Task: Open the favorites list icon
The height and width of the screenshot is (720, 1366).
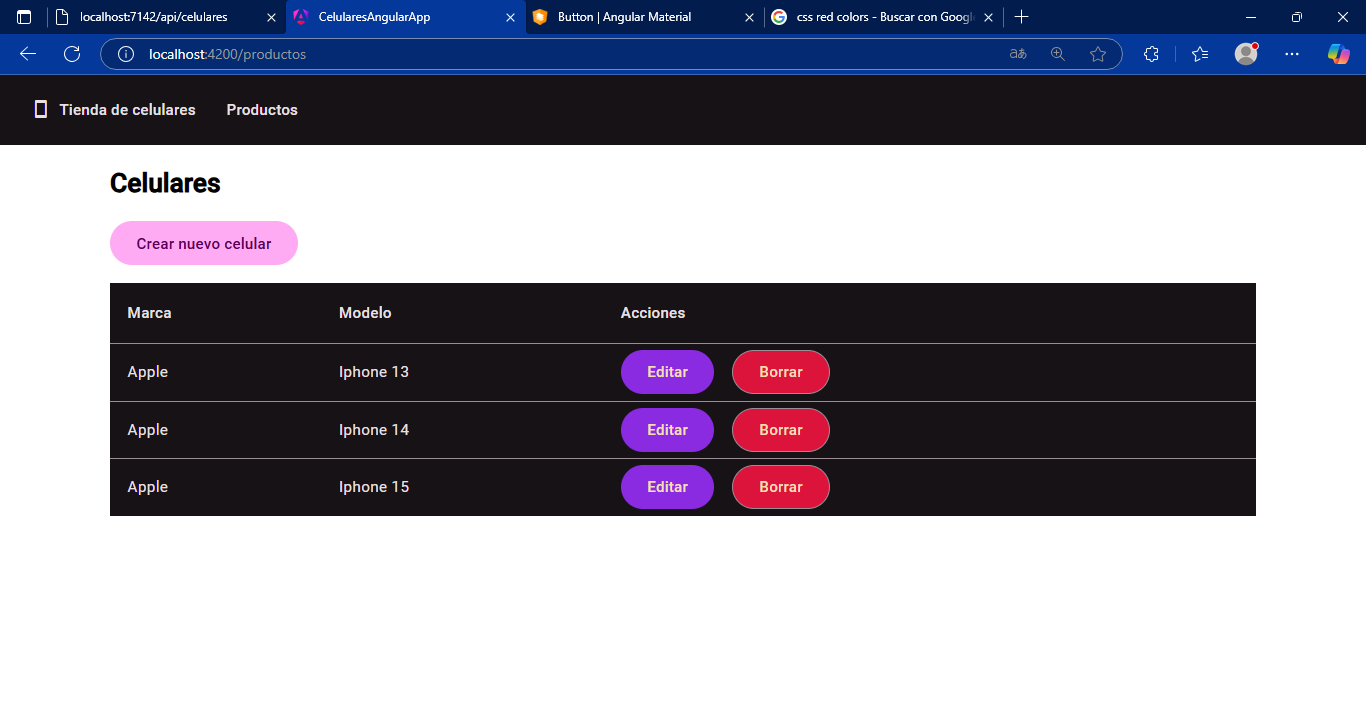Action: click(x=1201, y=54)
